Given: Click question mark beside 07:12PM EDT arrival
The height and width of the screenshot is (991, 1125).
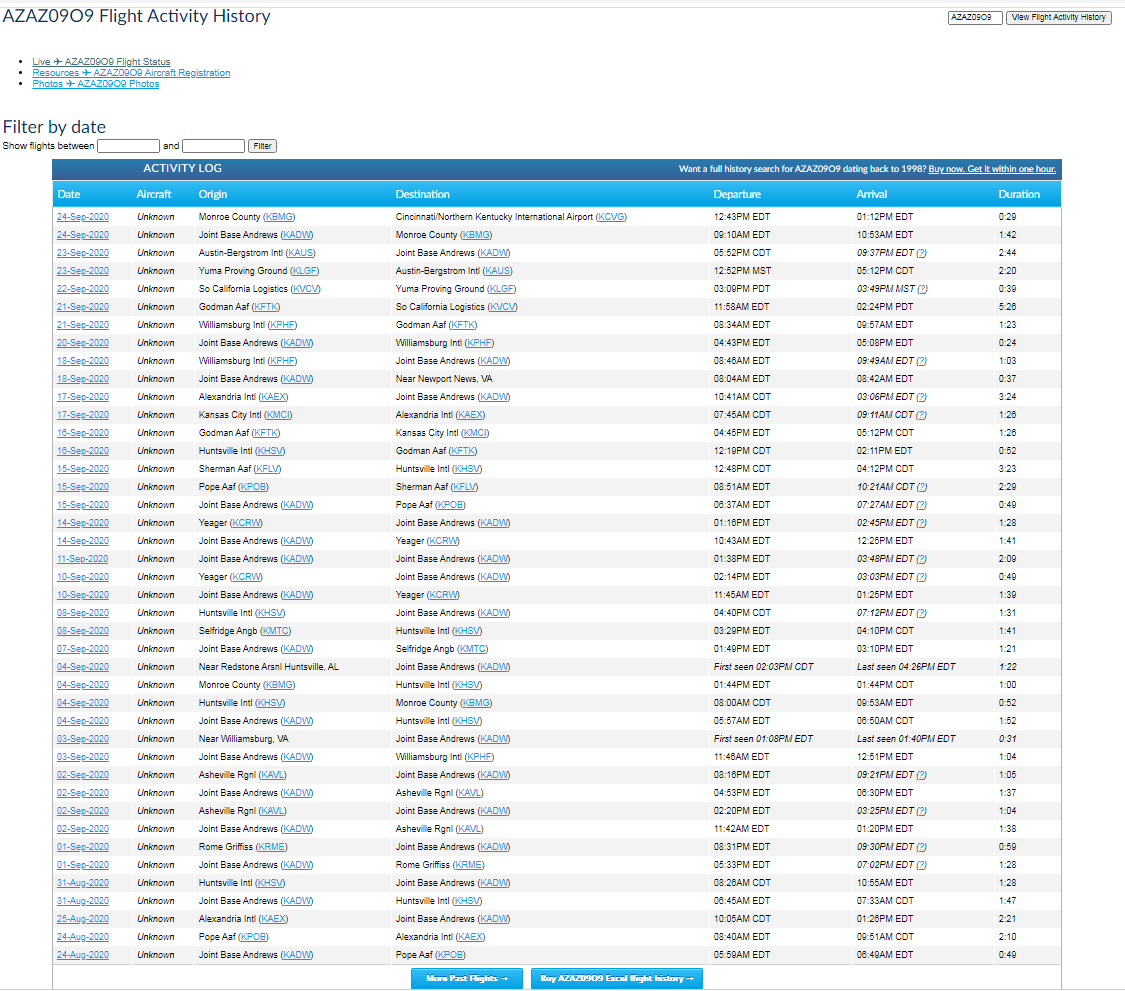Looking at the screenshot, I should [x=922, y=613].
